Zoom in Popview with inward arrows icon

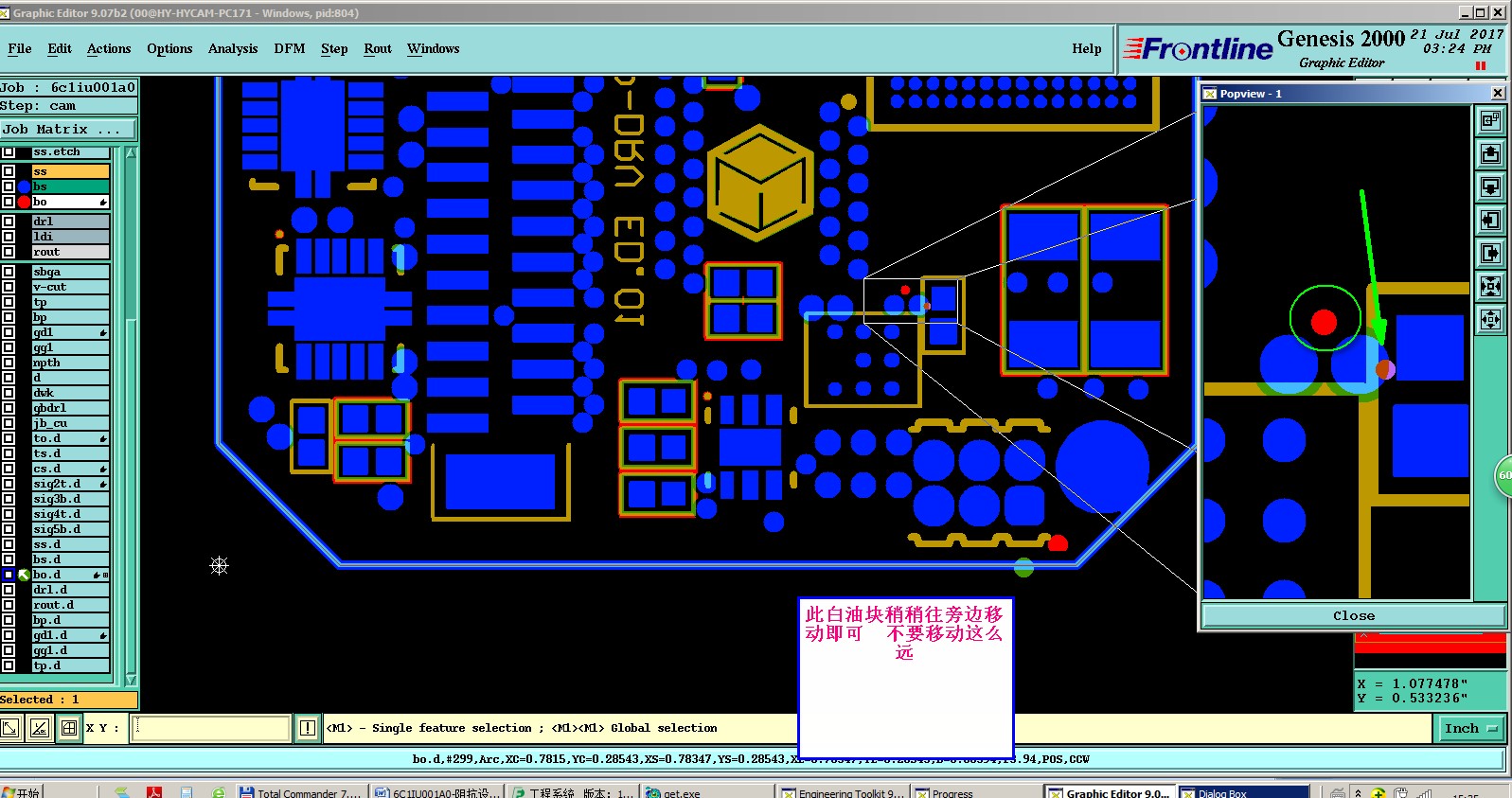point(1490,286)
